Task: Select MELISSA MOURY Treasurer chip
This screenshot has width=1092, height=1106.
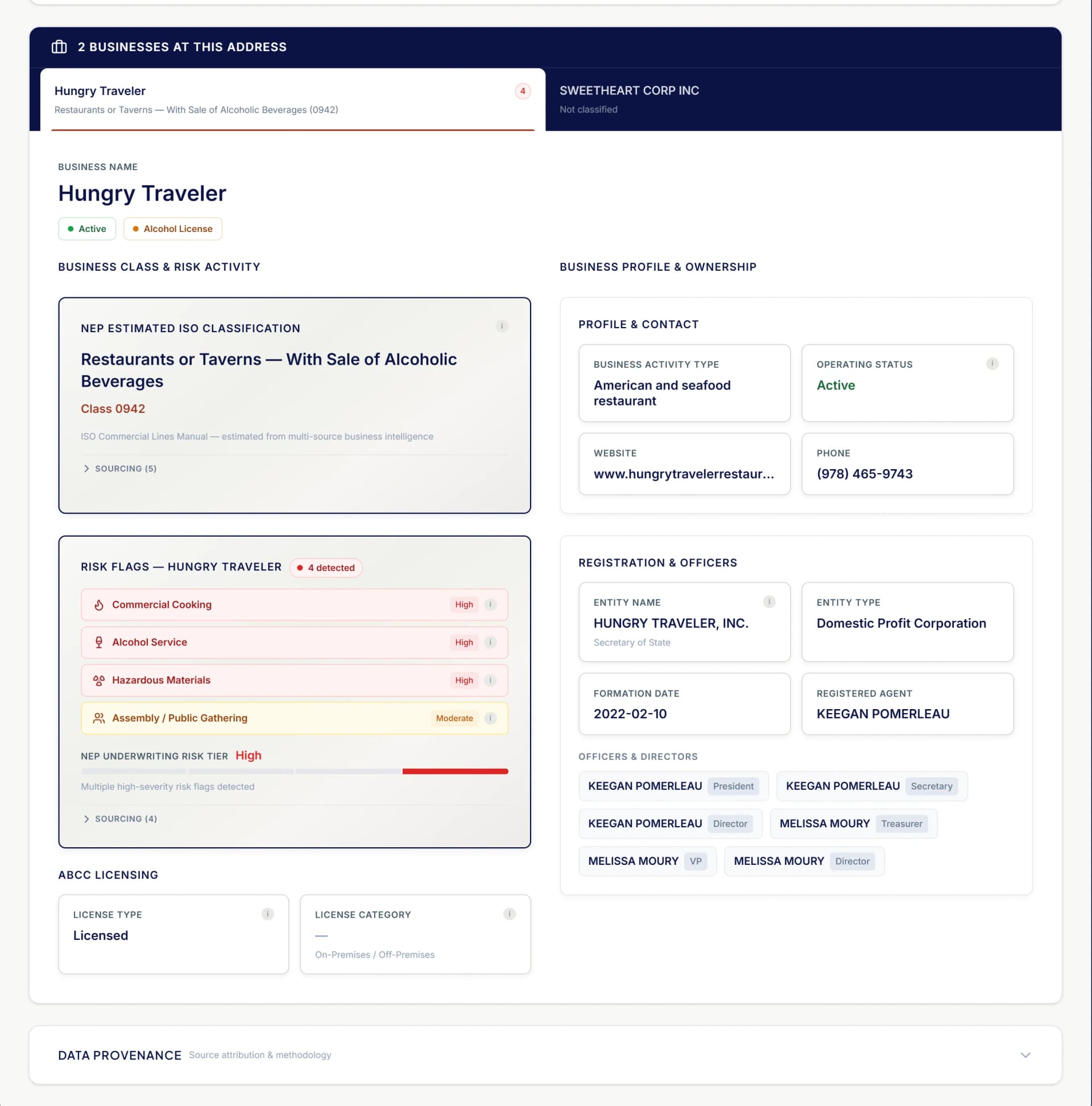Action: click(853, 823)
